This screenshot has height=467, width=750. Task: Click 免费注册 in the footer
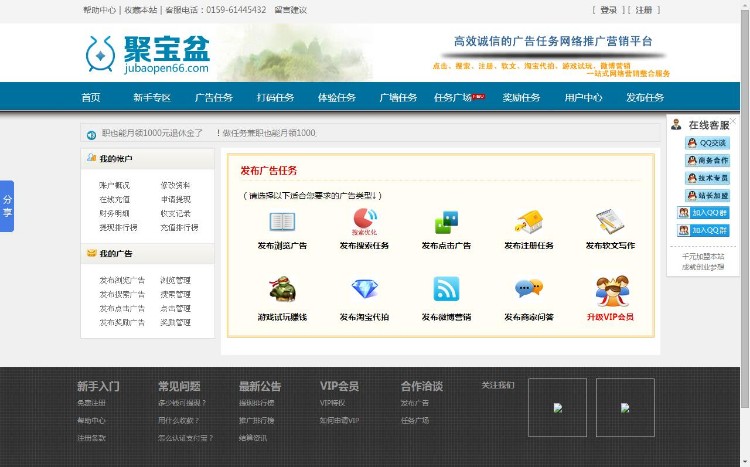click(x=91, y=403)
